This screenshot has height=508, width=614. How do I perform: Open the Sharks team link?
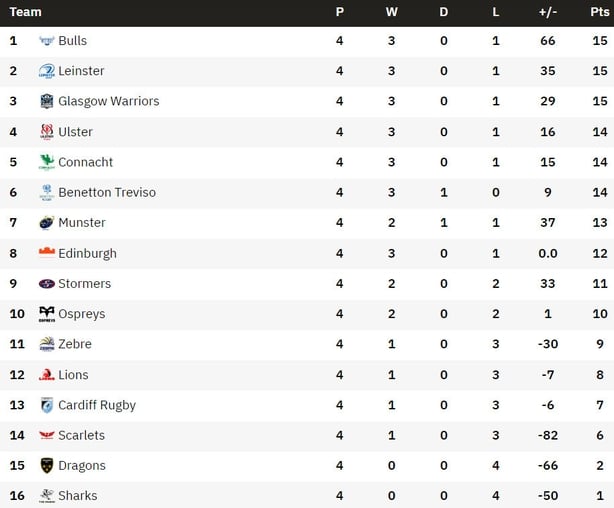(x=78, y=495)
